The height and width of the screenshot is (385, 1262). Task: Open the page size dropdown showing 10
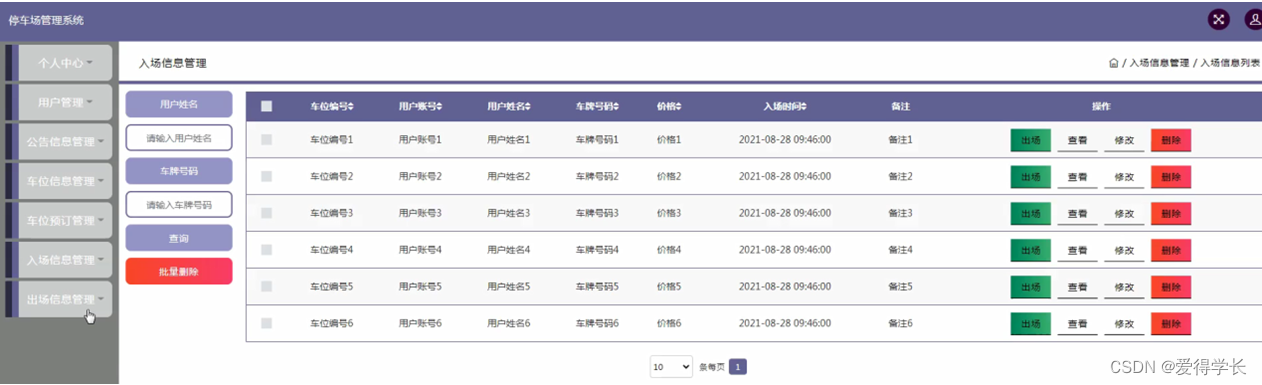[x=671, y=367]
